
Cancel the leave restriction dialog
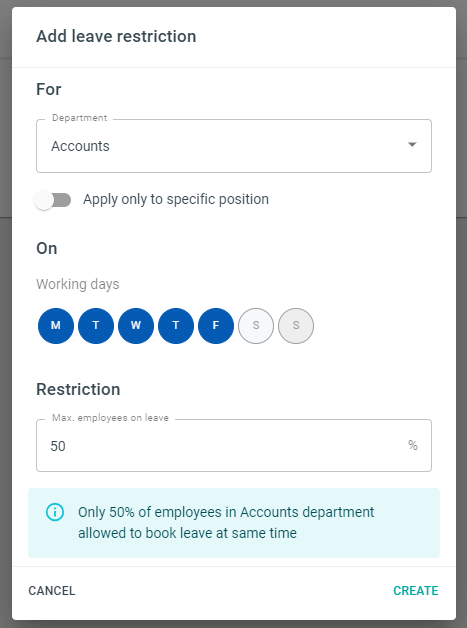coord(52,591)
